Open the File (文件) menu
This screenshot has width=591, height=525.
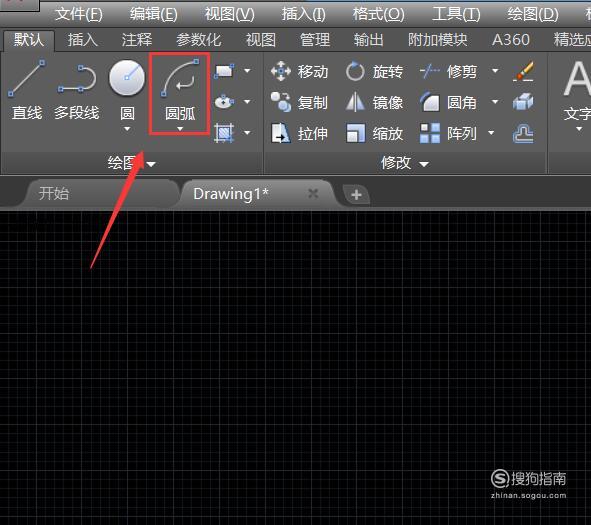79,14
